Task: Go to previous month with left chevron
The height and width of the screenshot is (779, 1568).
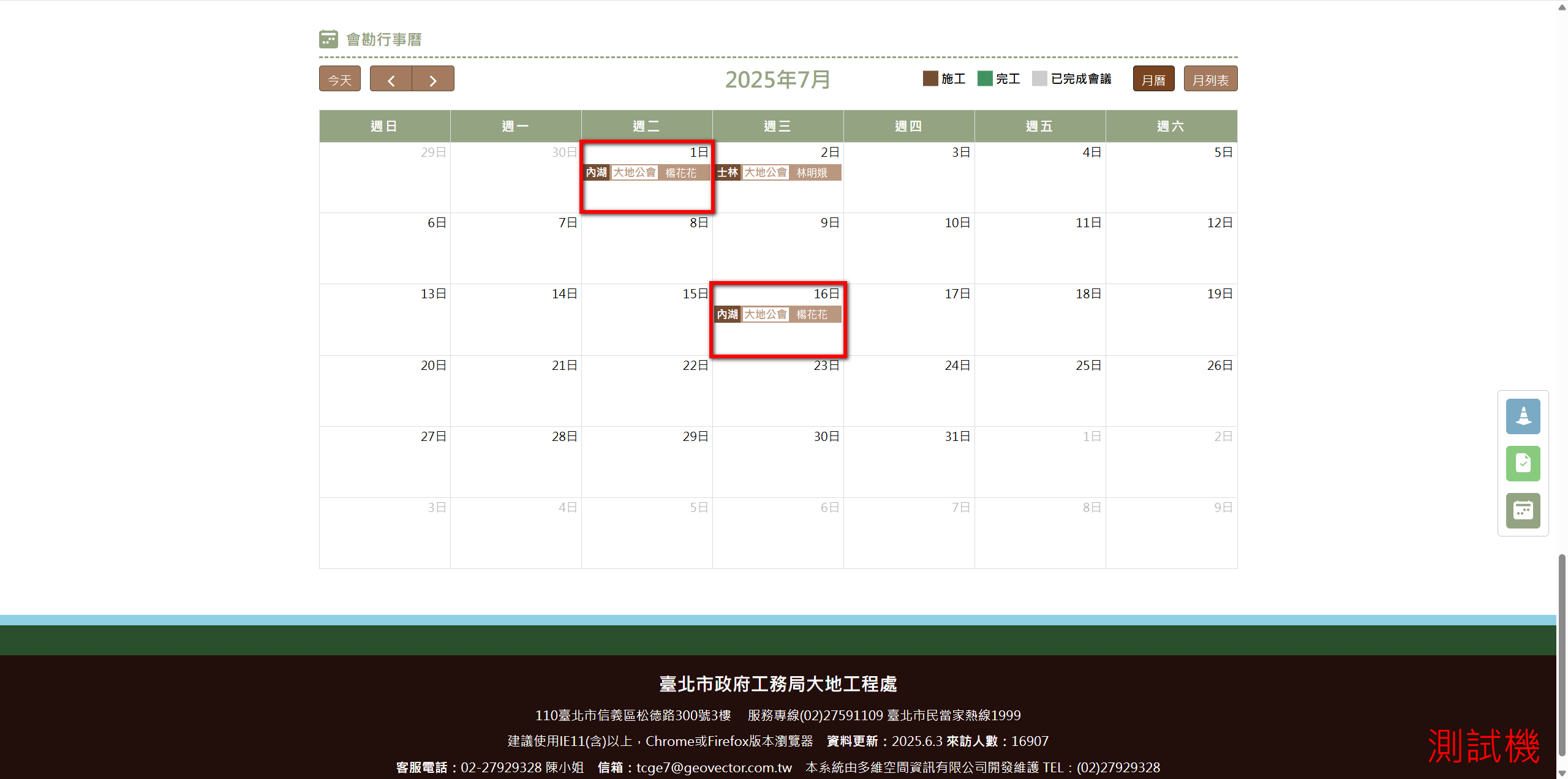Action: point(391,80)
